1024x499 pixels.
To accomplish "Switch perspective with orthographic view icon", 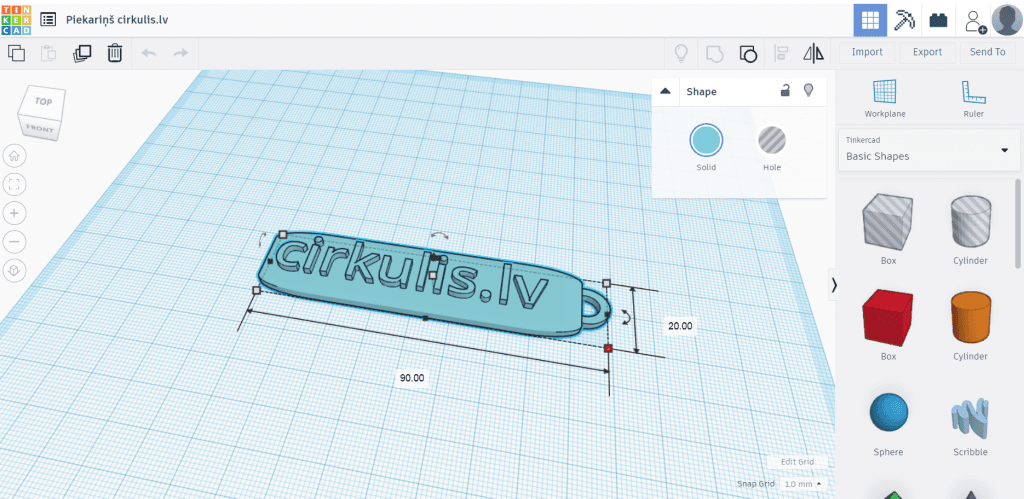I will [x=14, y=270].
